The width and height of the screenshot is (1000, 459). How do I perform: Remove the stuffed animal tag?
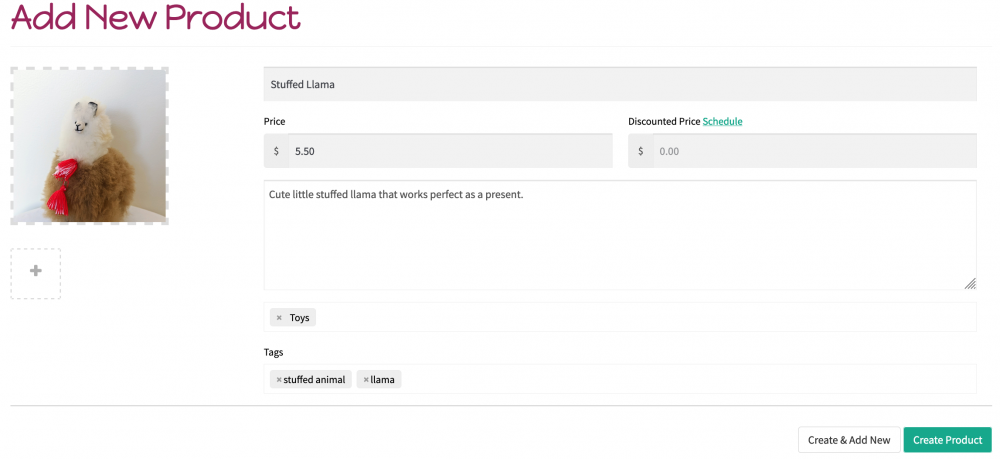pyautogui.click(x=279, y=380)
